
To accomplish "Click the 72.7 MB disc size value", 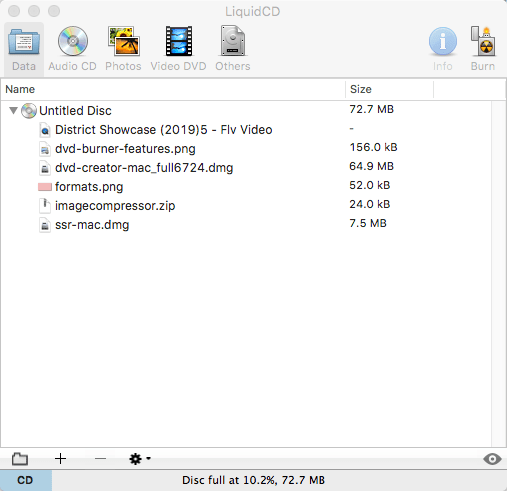I will click(372, 109).
